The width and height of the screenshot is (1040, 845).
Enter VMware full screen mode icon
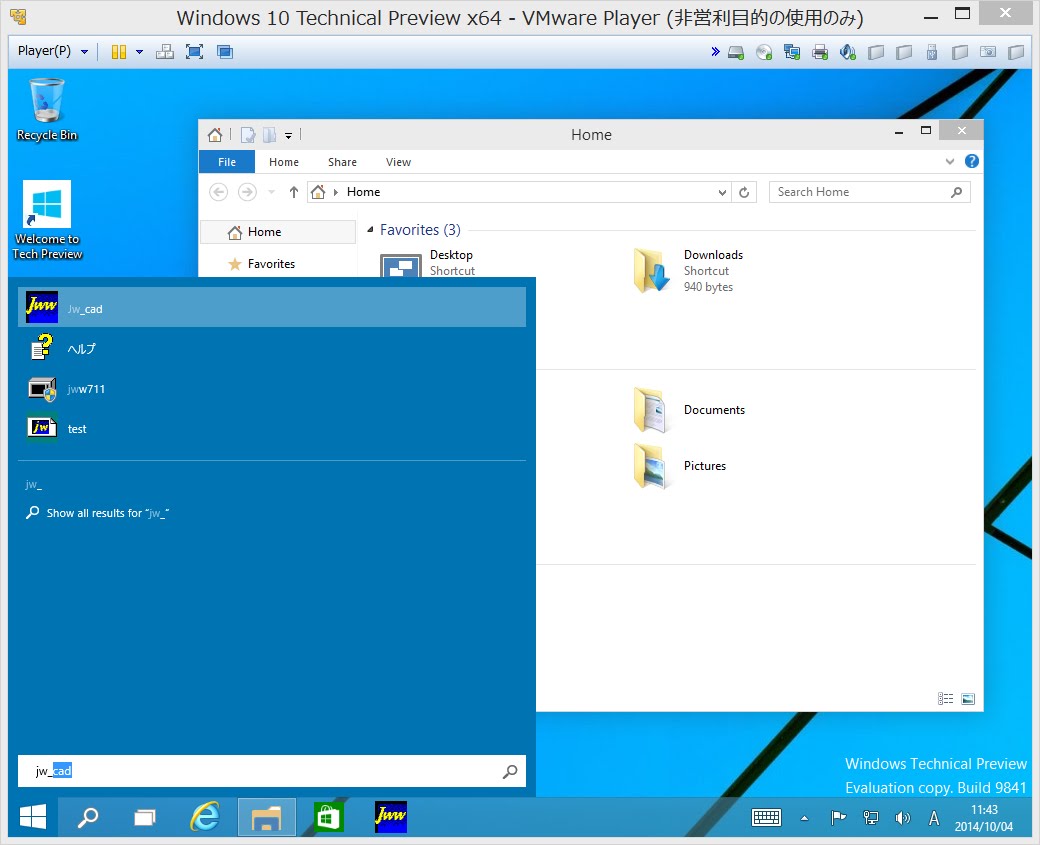coord(194,52)
